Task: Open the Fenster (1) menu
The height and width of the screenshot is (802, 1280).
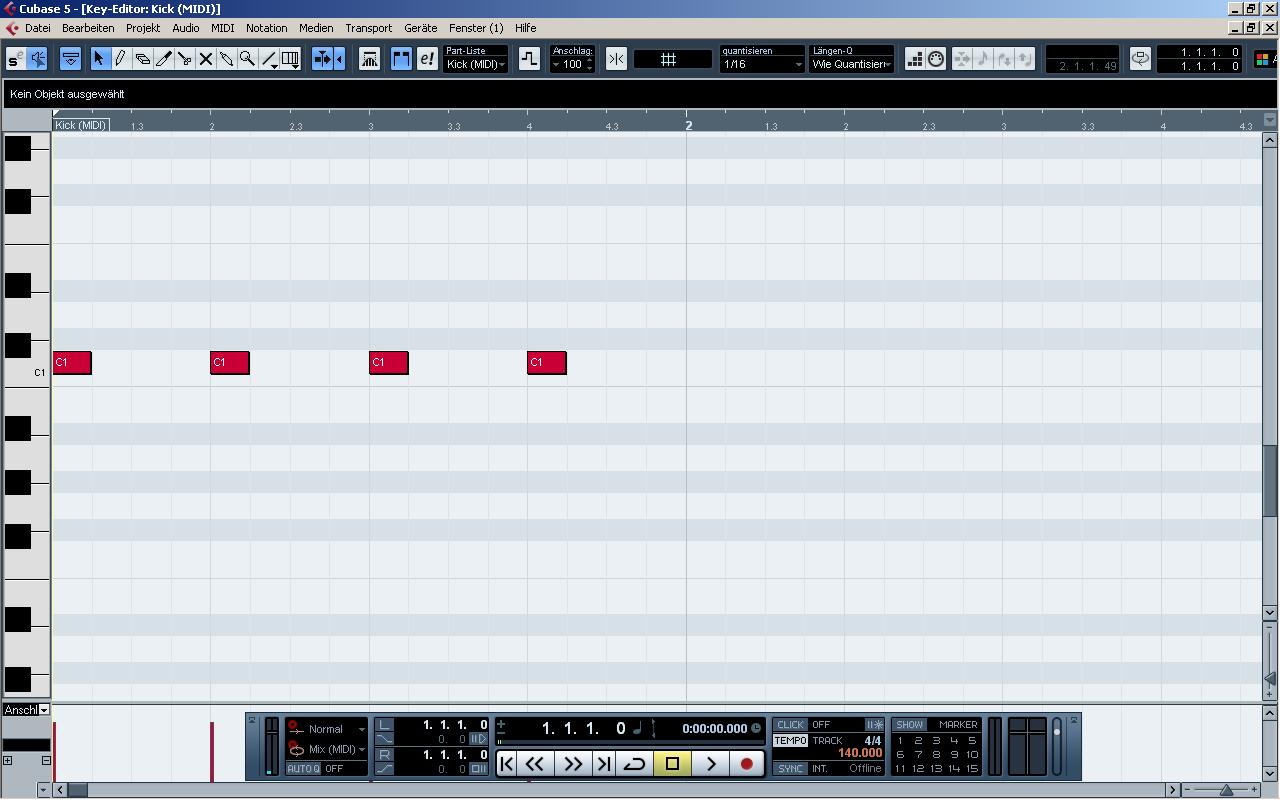Action: [x=477, y=28]
